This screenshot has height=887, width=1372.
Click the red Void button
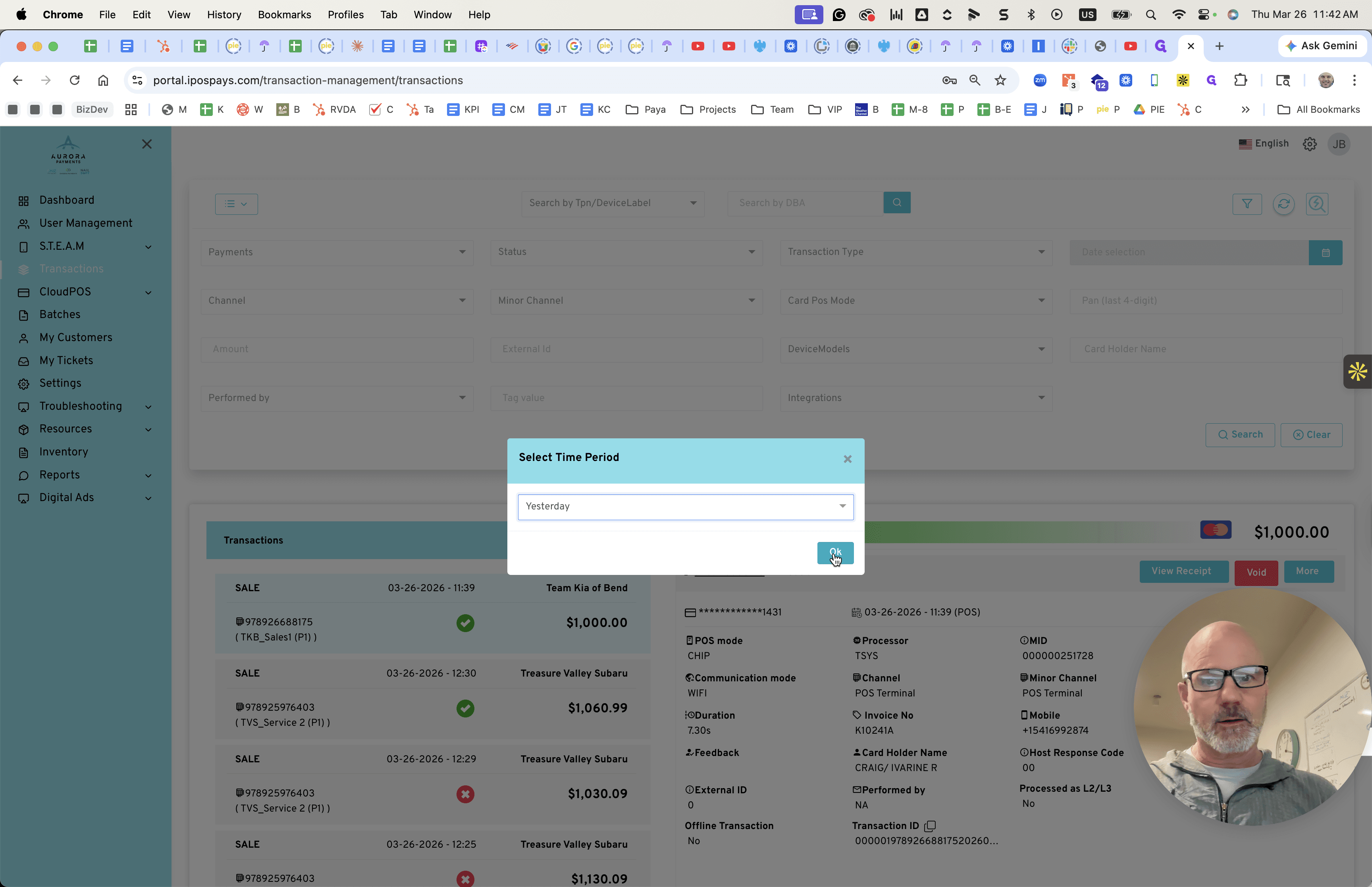[x=1256, y=572]
